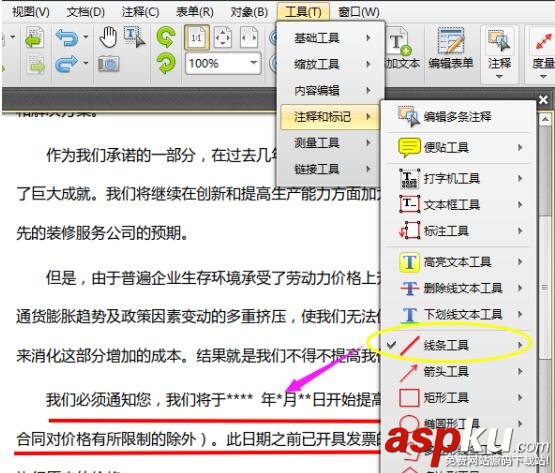Click text 先的装修服务公司的预期
The height and width of the screenshot is (473, 555).
[x=102, y=233]
